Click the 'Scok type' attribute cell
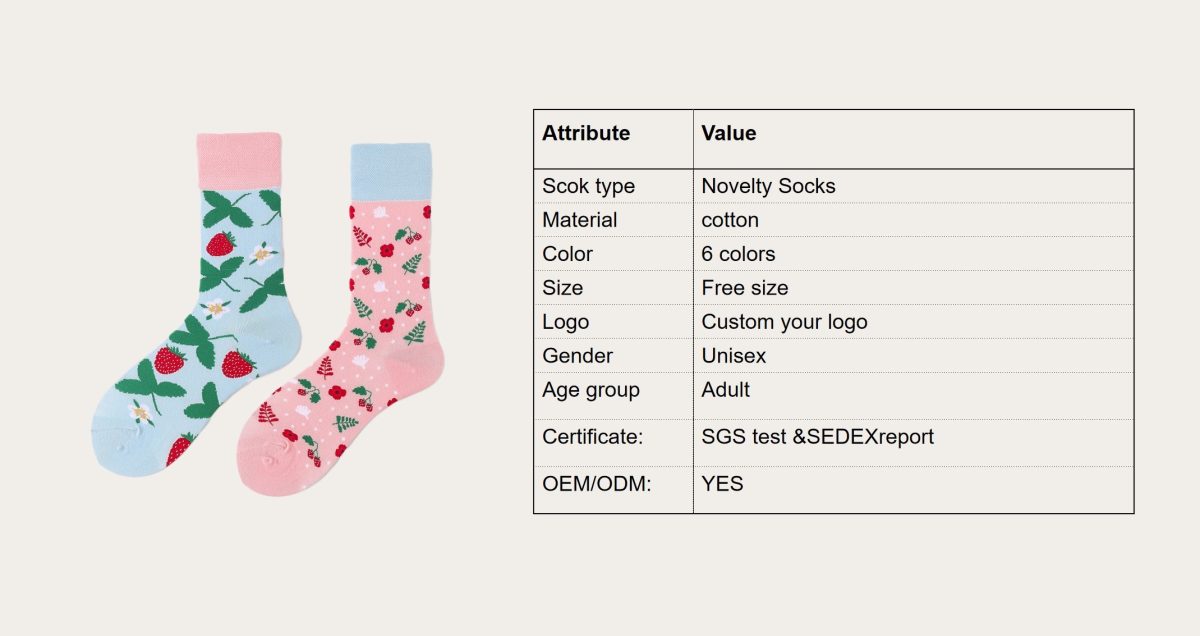The height and width of the screenshot is (636, 1200). pos(588,186)
